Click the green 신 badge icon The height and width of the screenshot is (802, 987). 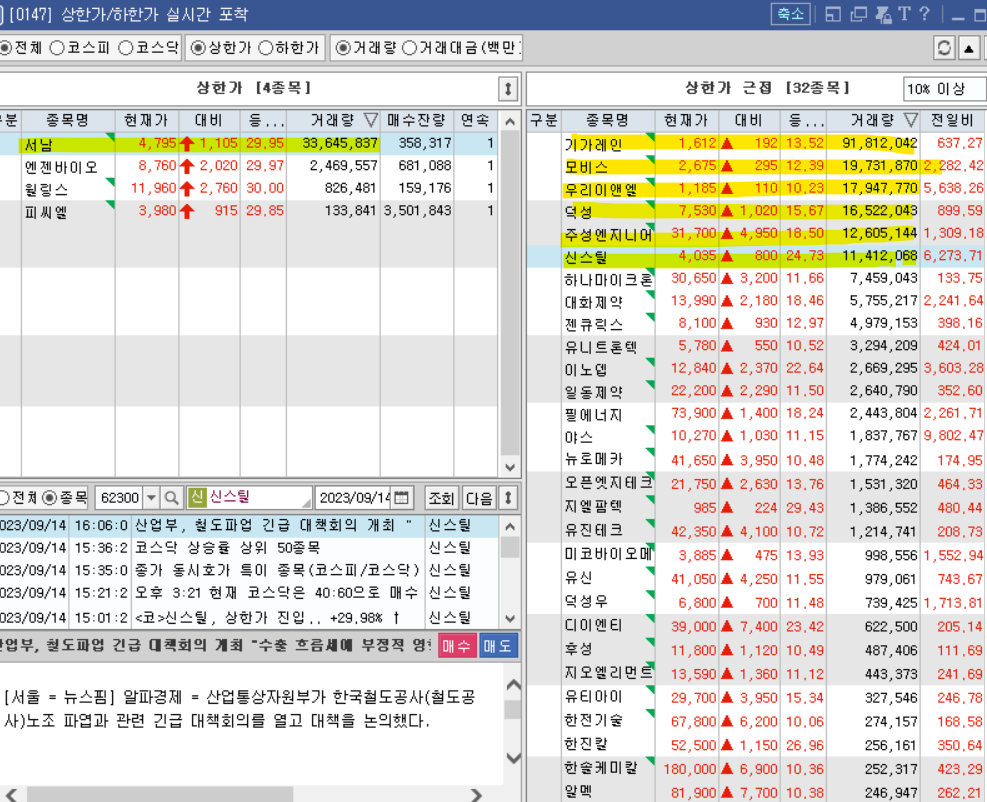point(197,497)
